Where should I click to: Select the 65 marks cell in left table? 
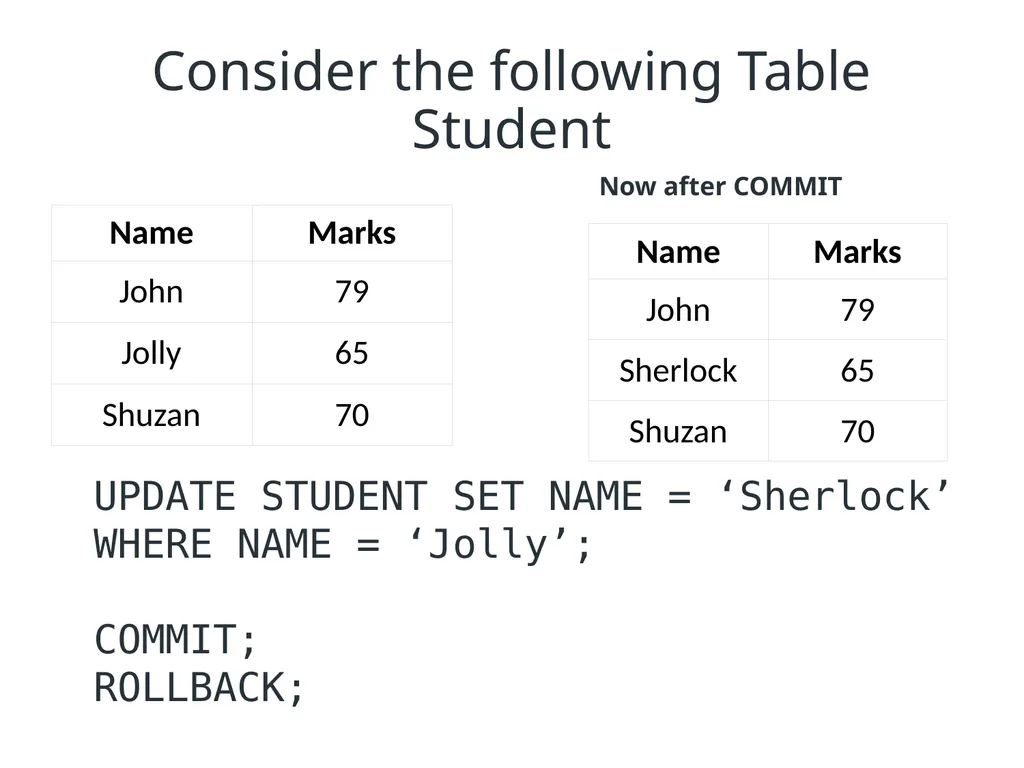coord(352,353)
